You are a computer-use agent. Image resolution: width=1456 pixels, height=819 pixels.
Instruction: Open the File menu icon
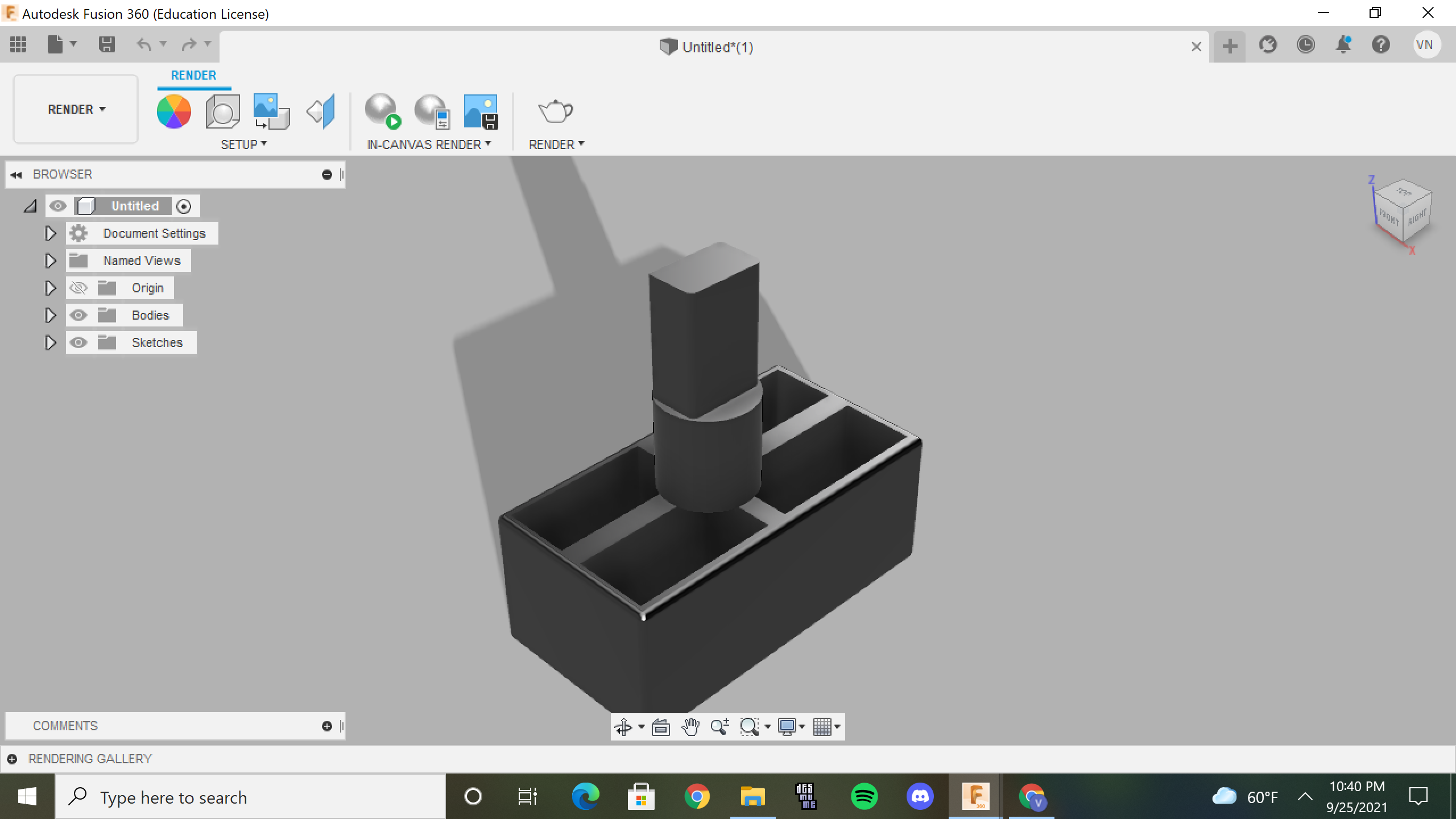[x=55, y=44]
